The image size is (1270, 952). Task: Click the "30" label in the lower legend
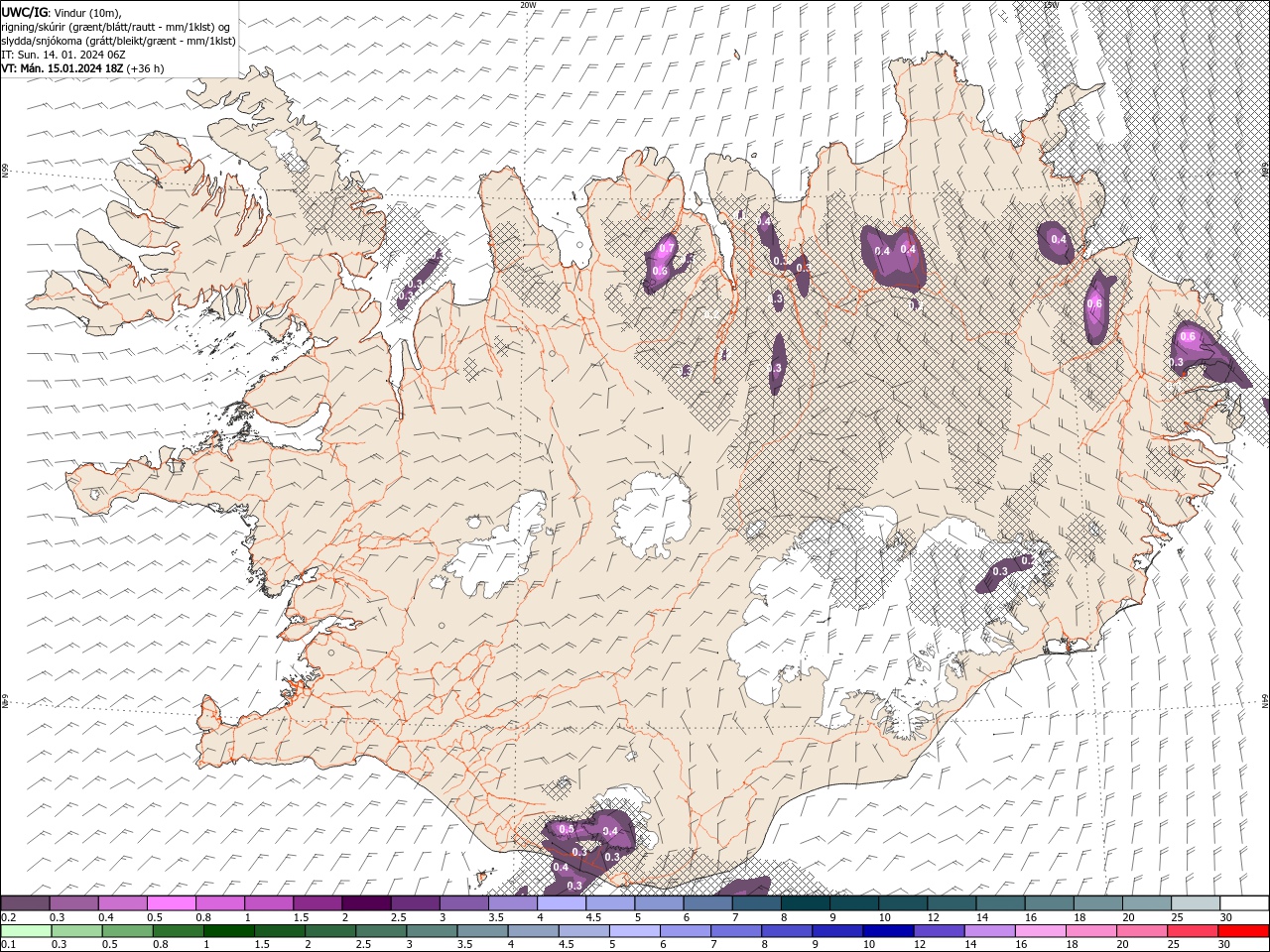click(x=1225, y=944)
